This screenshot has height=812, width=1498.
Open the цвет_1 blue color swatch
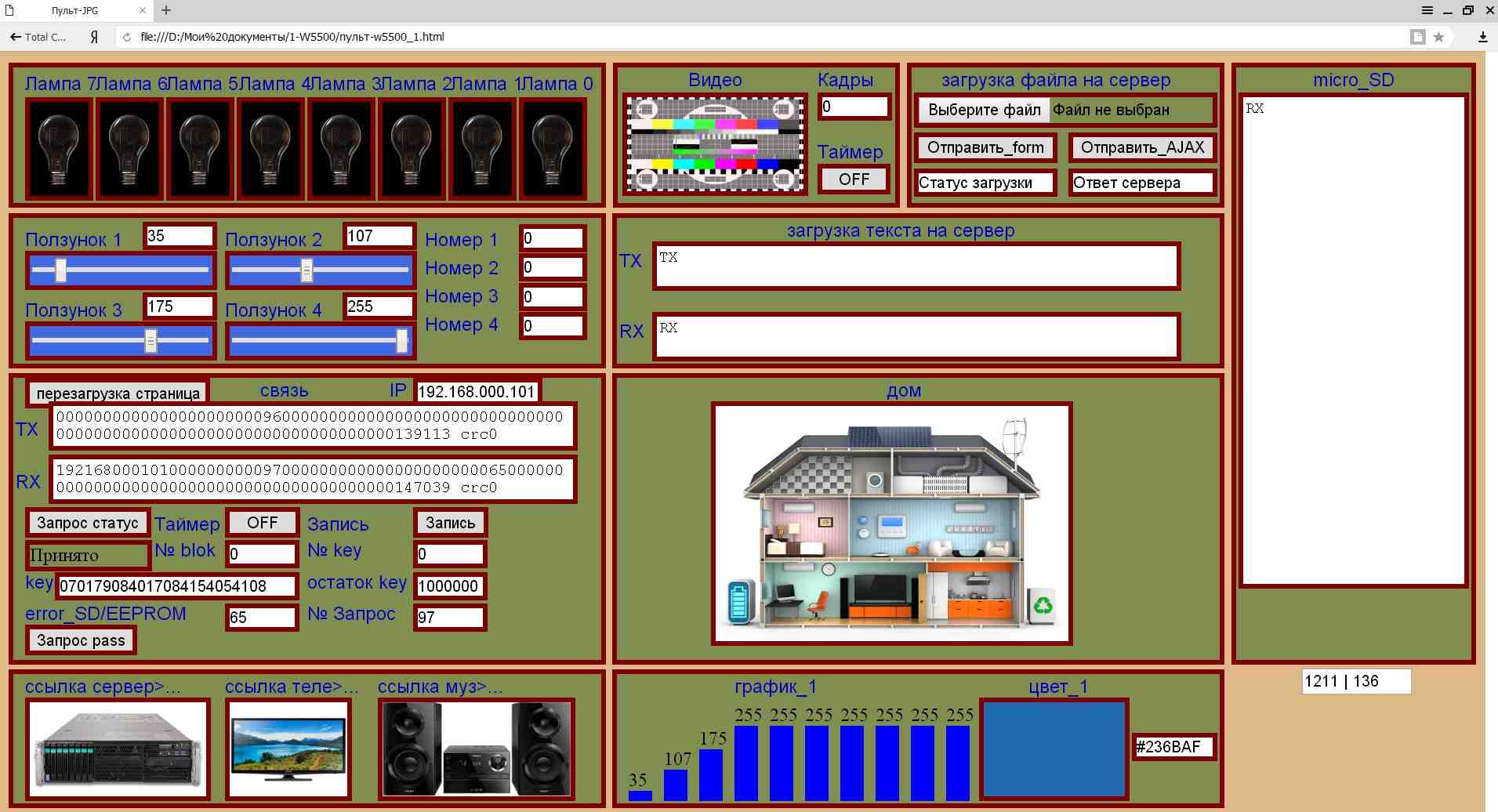coord(1054,749)
